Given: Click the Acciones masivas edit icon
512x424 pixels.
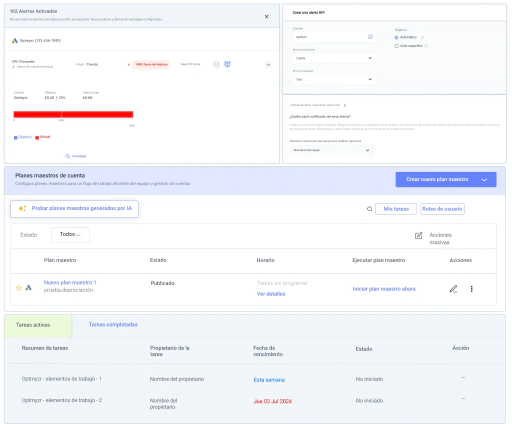Looking at the screenshot, I should [418, 235].
